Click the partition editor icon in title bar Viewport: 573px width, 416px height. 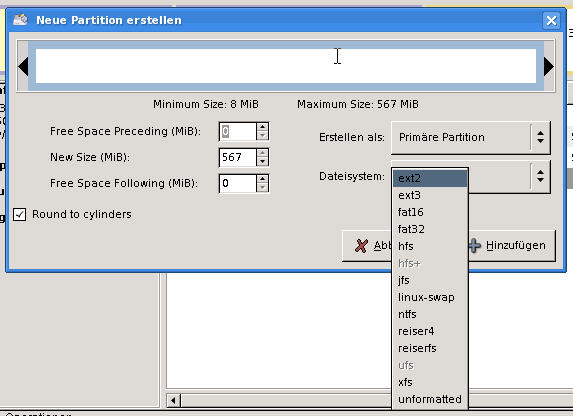20,19
